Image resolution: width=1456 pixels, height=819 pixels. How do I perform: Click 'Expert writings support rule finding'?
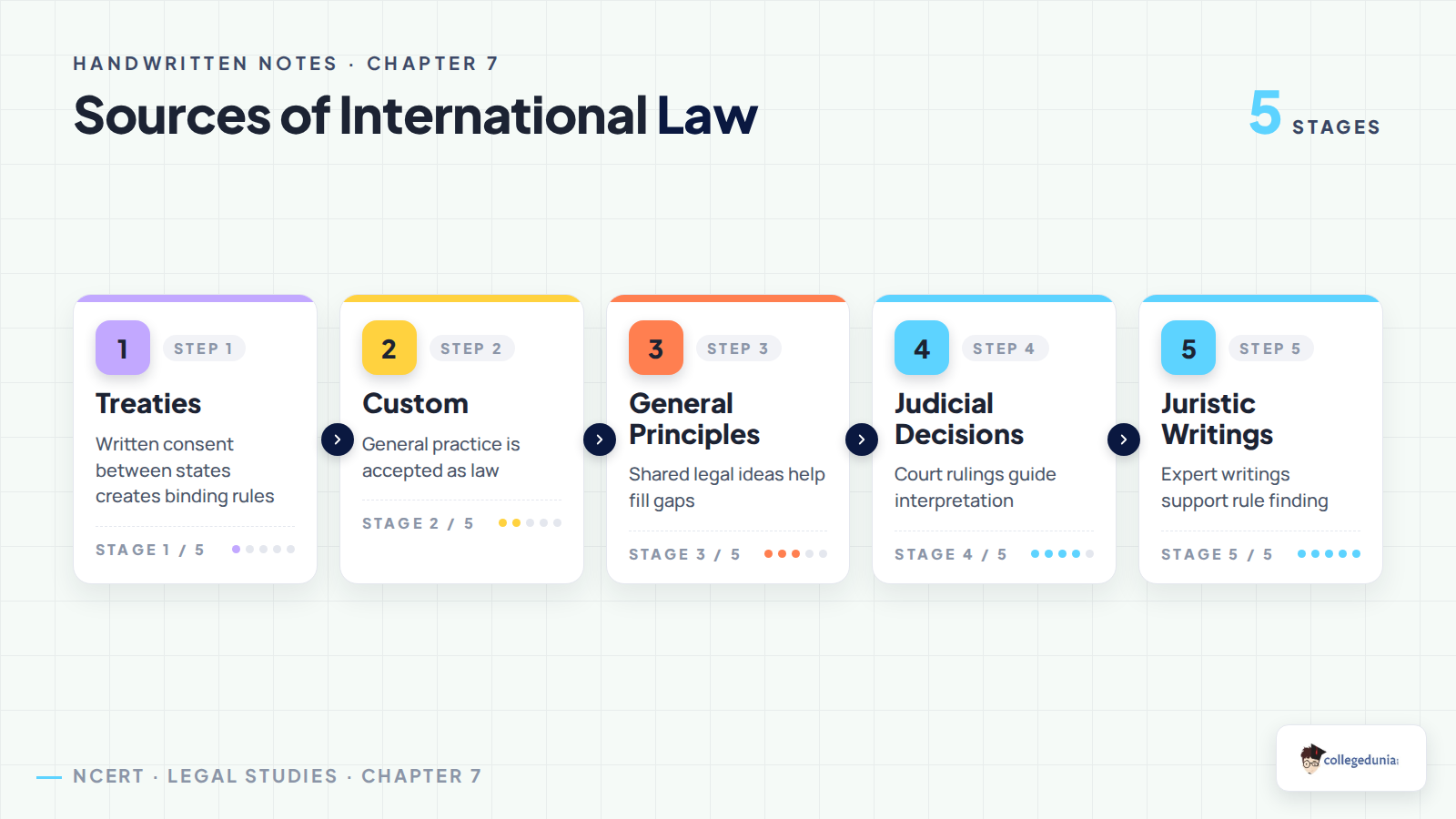coord(1245,488)
